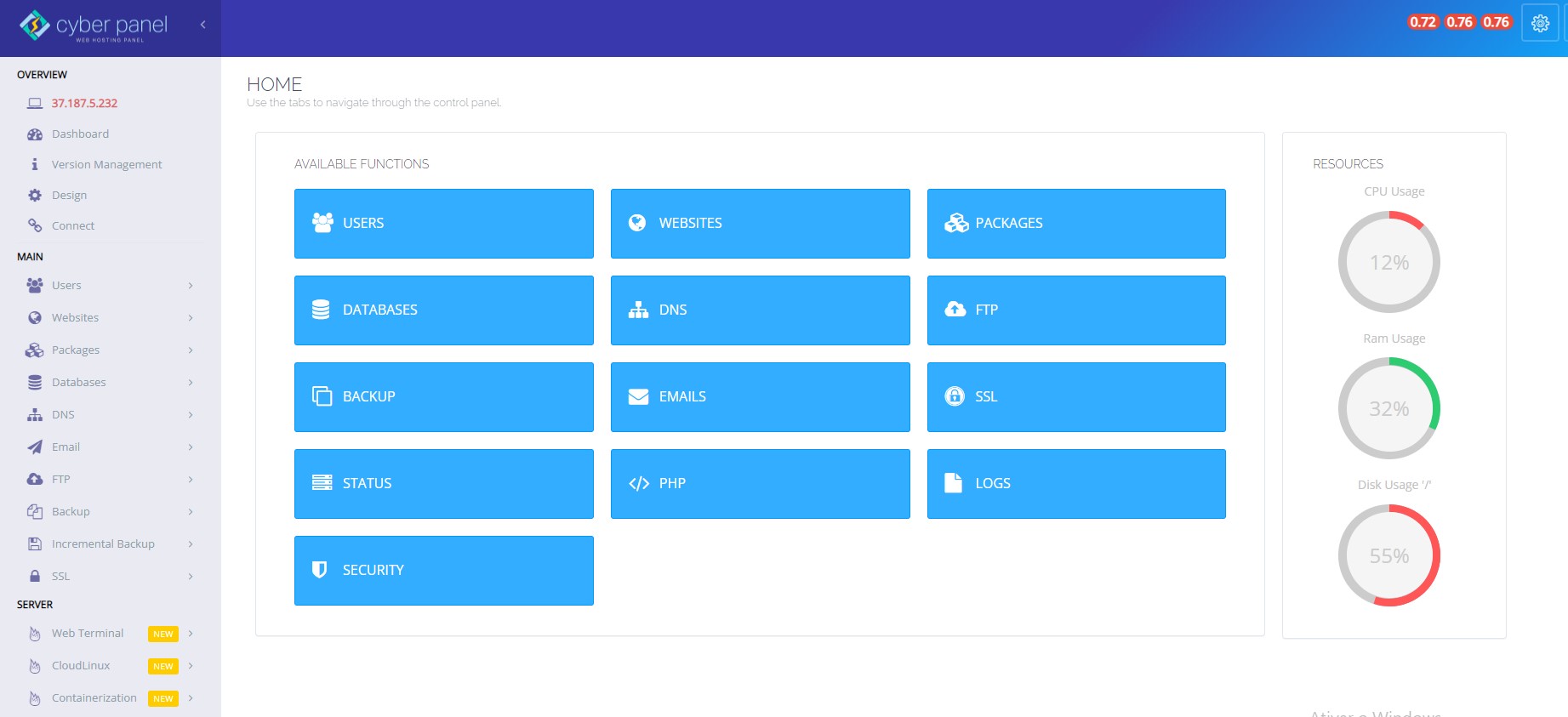Screen dimensions: 1568x717
Task: Expand the Email submenu chevron
Action: (191, 447)
